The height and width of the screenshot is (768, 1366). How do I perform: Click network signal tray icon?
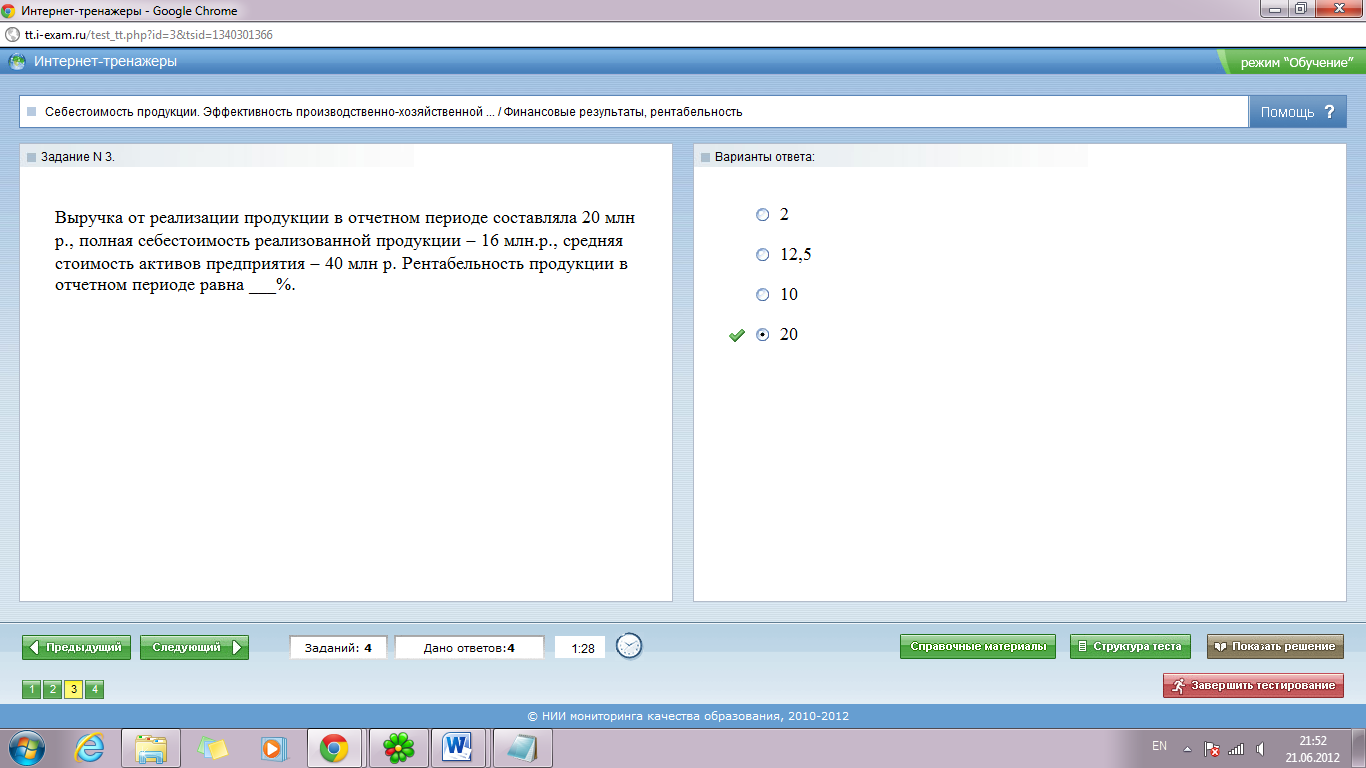1236,748
